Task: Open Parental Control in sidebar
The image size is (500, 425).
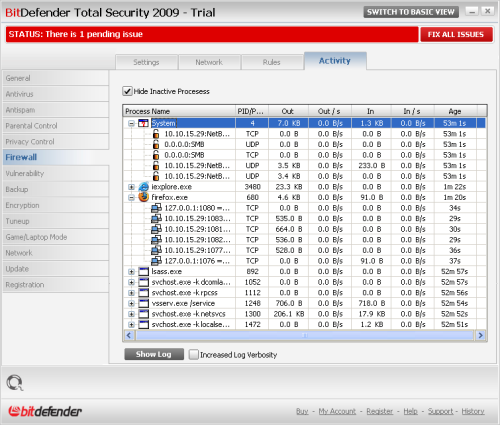Action: (x=56, y=126)
